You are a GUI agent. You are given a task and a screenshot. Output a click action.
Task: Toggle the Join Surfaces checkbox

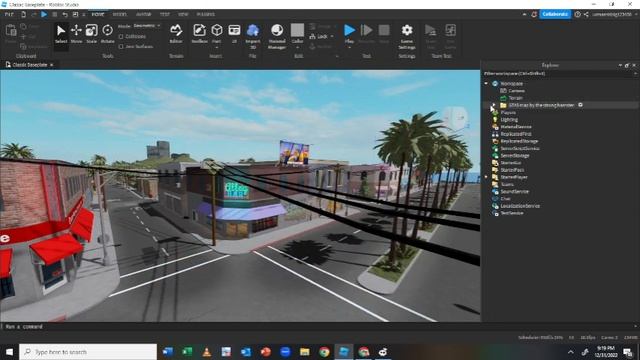coord(121,47)
